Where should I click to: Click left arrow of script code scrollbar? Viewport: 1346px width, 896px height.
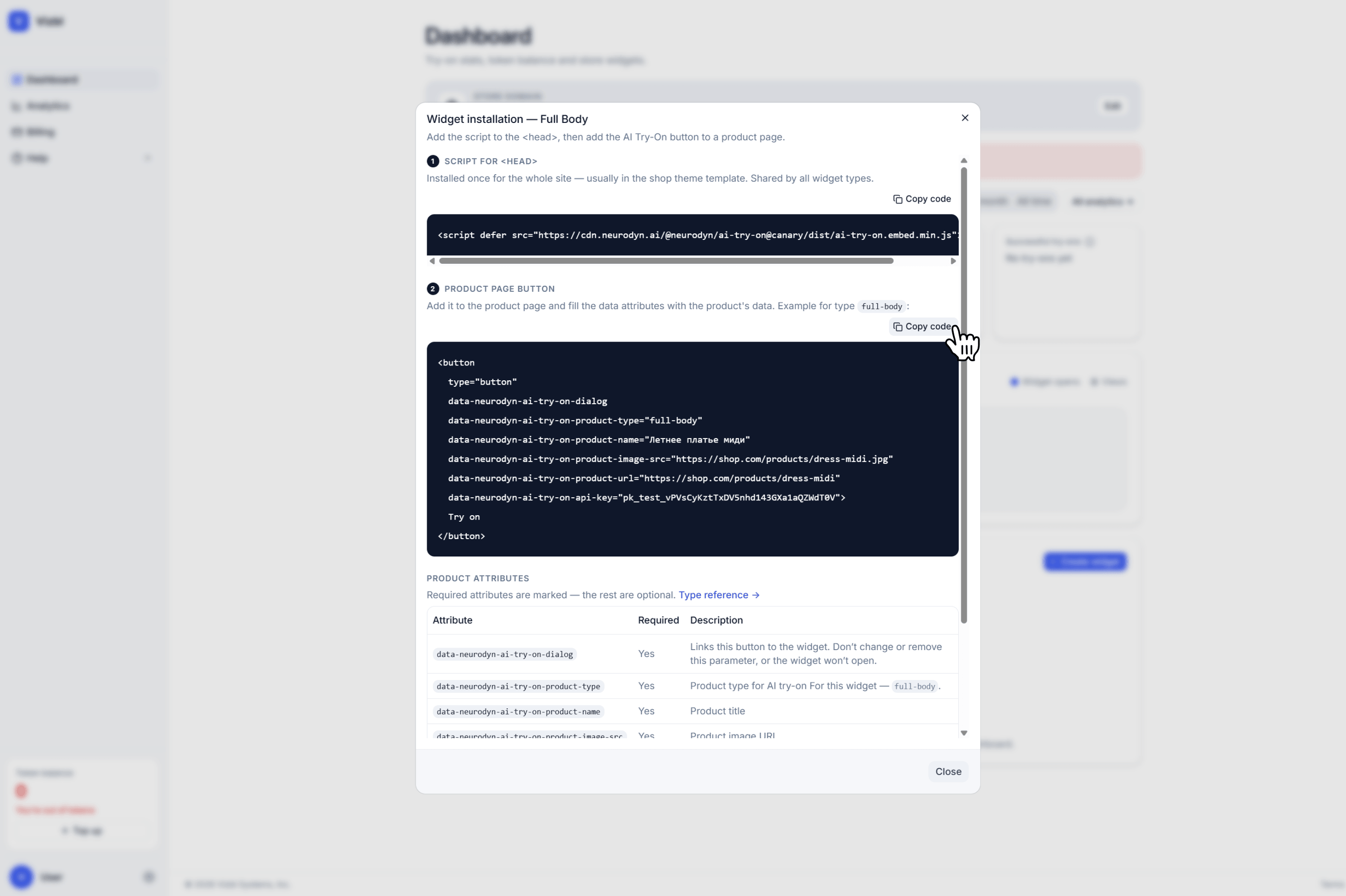[x=432, y=261]
